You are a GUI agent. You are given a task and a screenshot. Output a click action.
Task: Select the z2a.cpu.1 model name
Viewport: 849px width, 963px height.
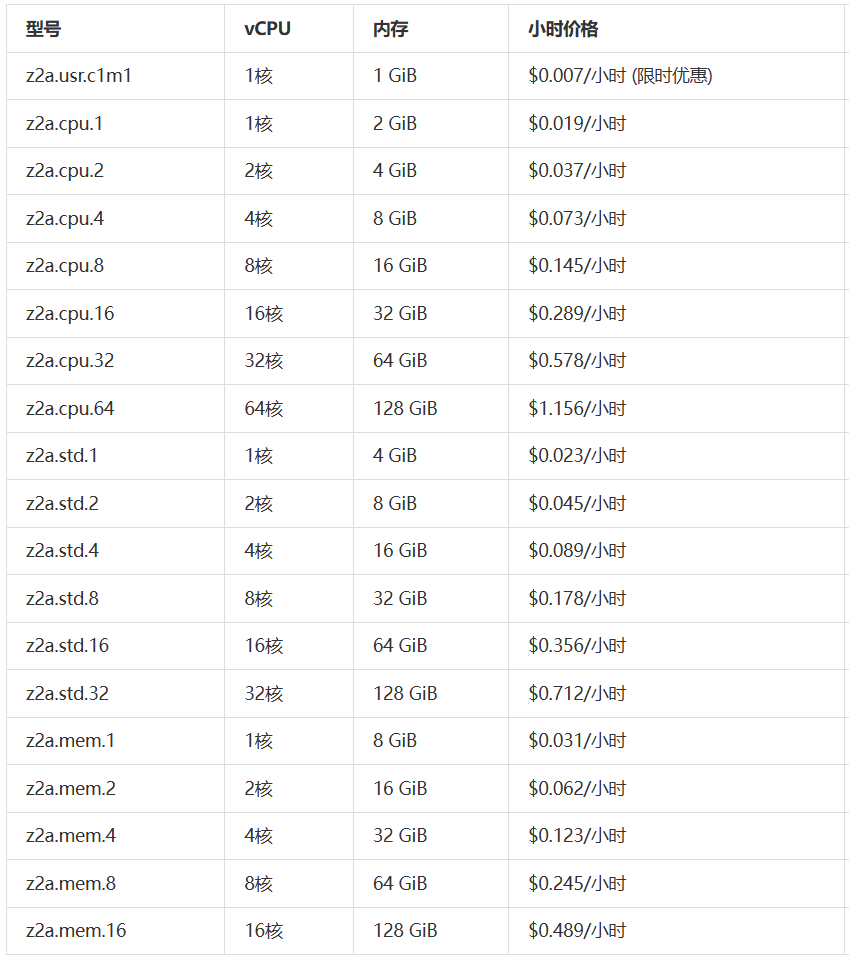[x=64, y=124]
